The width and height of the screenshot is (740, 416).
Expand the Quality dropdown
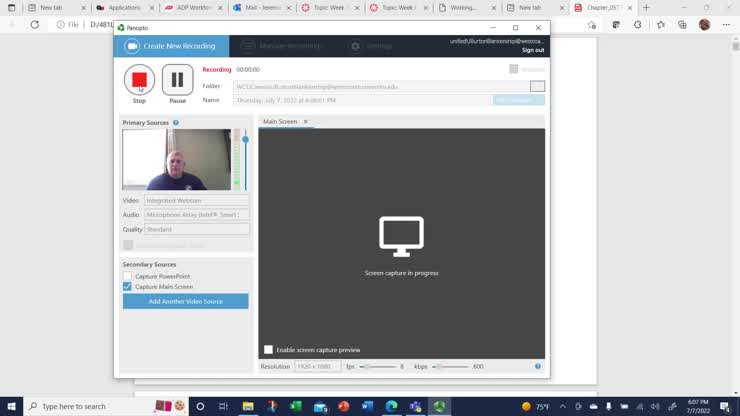coord(196,229)
